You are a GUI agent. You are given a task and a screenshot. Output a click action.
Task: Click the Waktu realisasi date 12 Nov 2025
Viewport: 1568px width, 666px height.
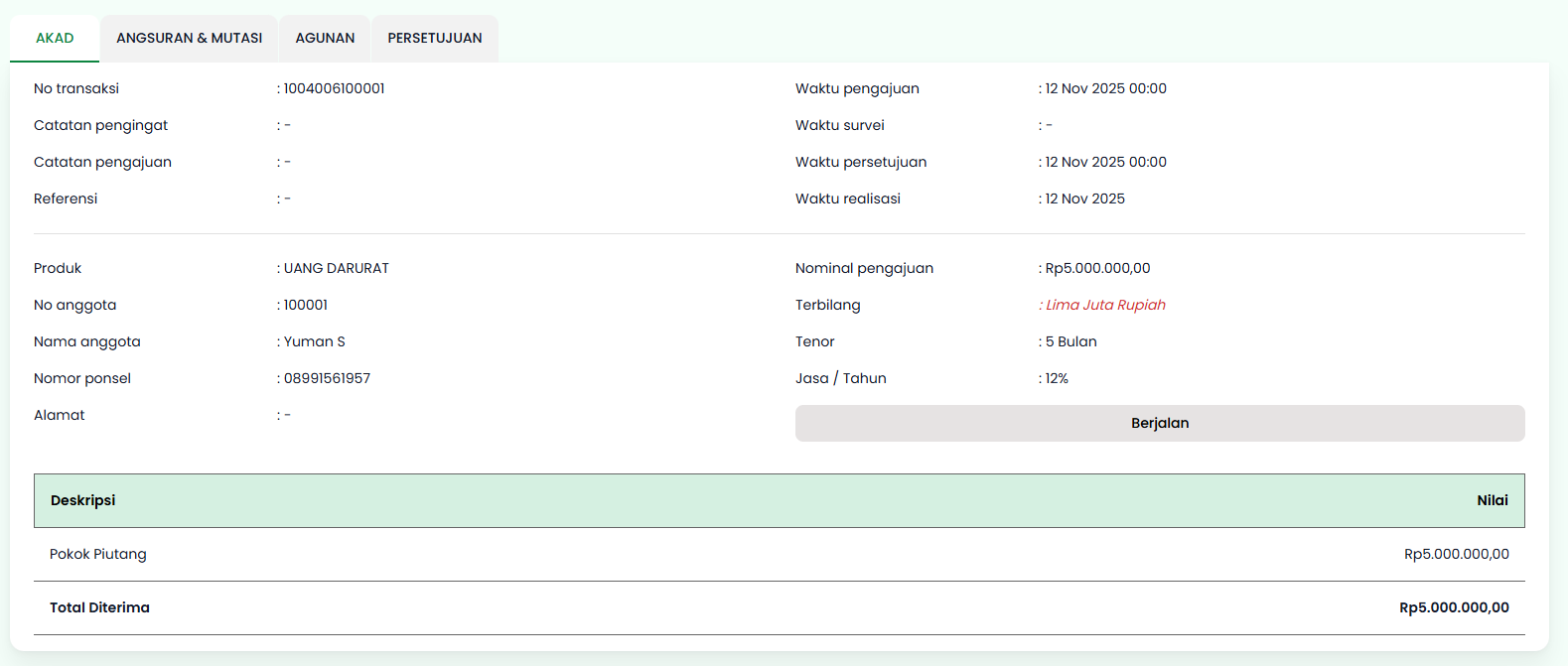[1084, 199]
